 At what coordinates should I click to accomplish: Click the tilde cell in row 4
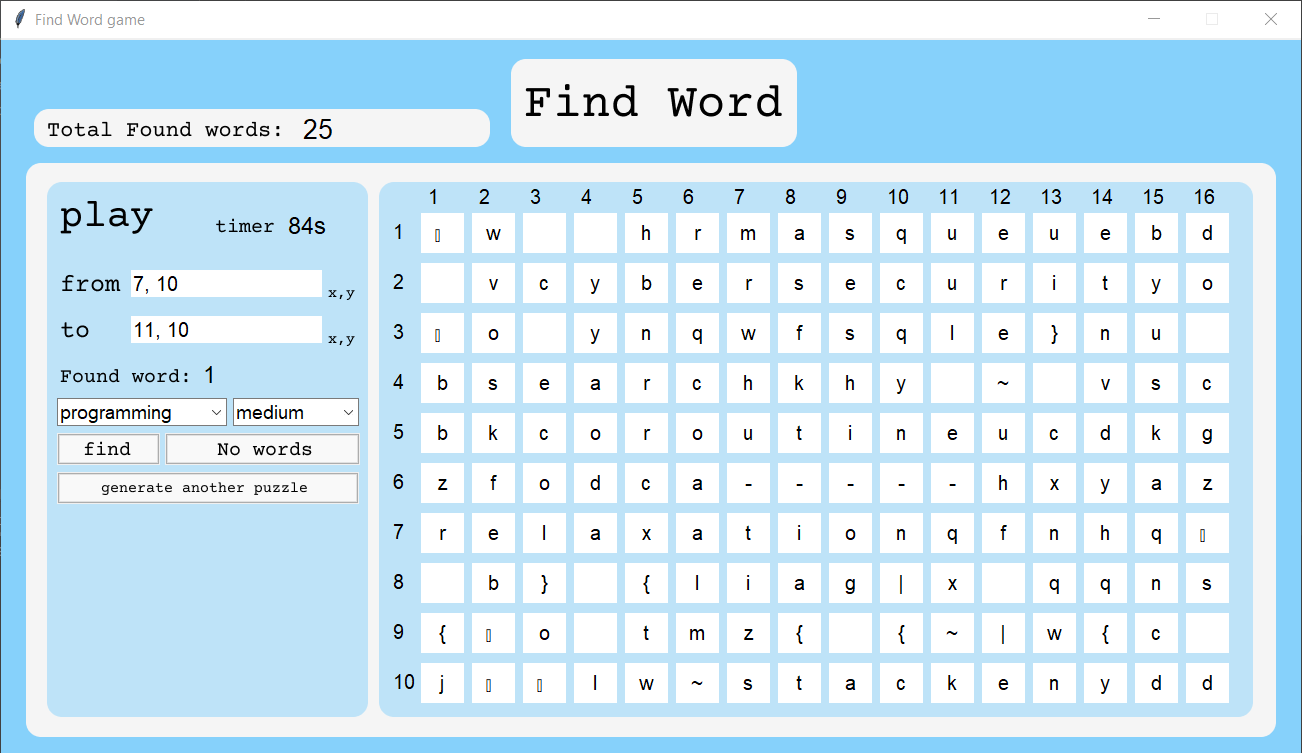[x=1003, y=383]
